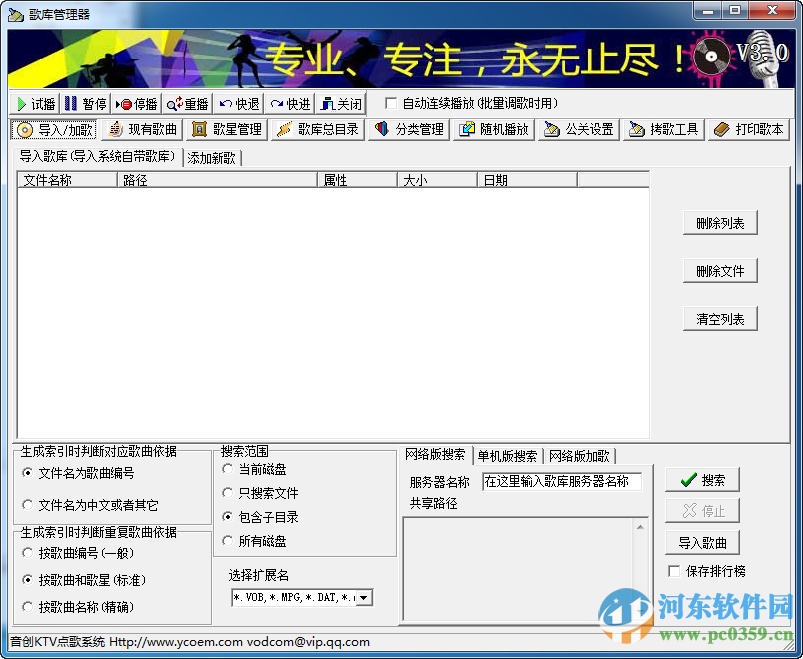Sort by 日期 column header
803x659 pixels.
click(x=528, y=180)
